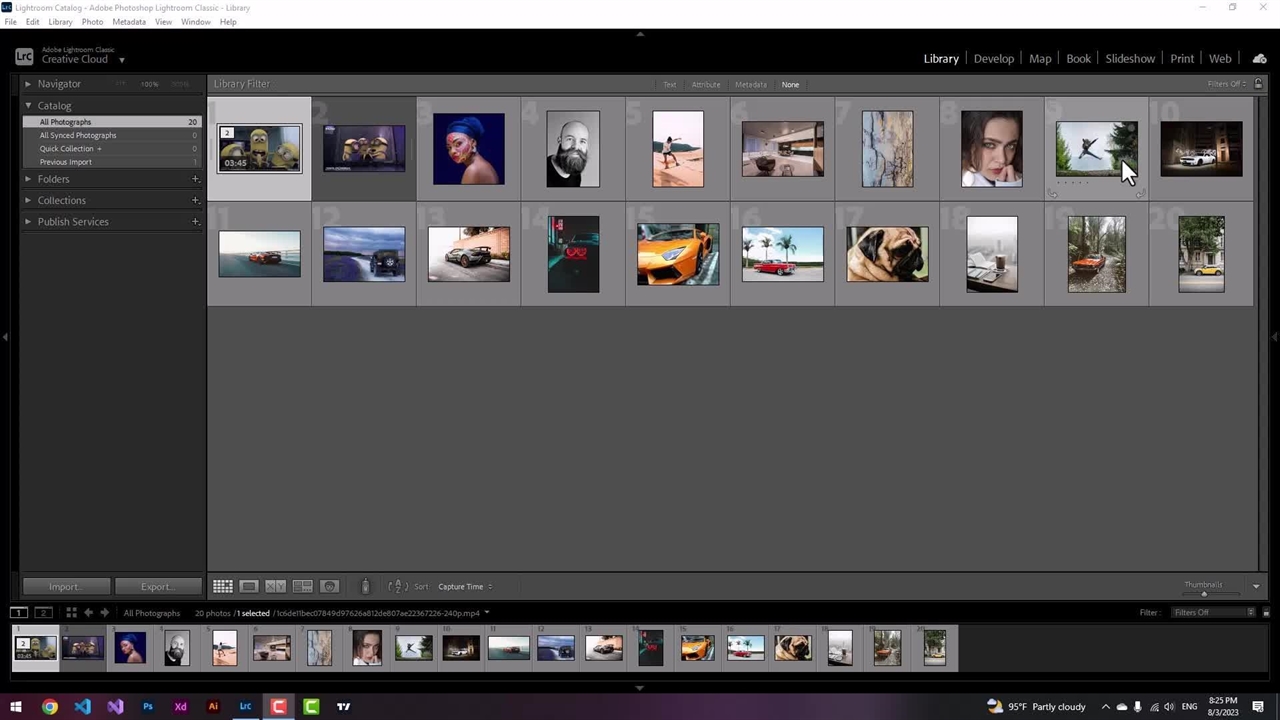Switch to Loupe view

(249, 587)
